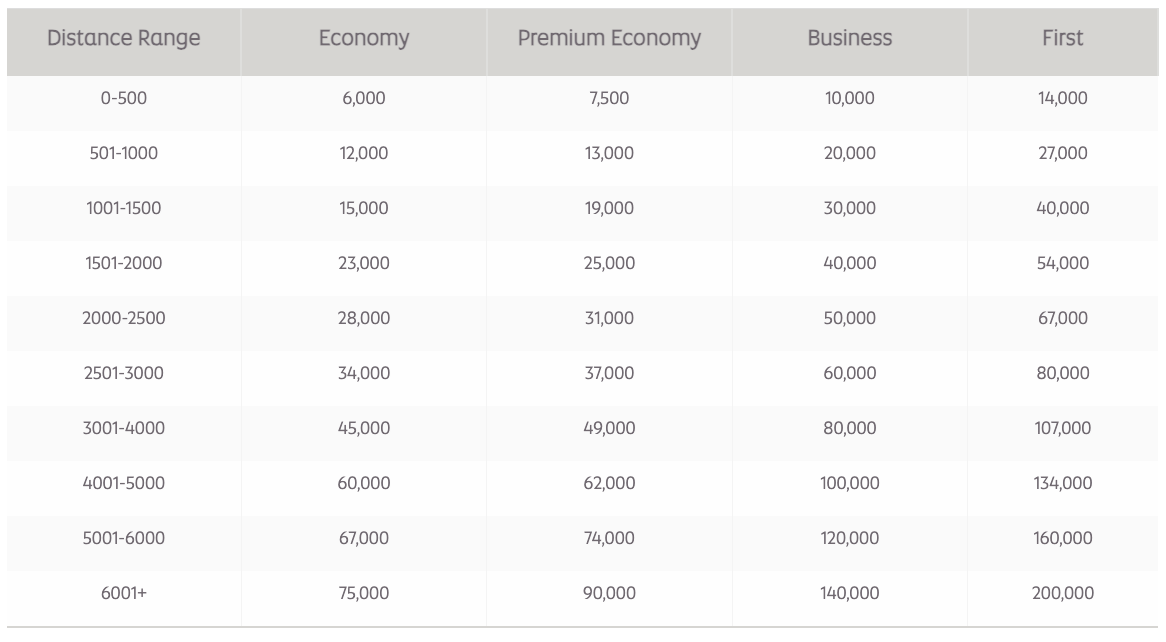The width and height of the screenshot is (1166, 642).
Task: Click the 6001+ distance range cell
Action: 124,593
